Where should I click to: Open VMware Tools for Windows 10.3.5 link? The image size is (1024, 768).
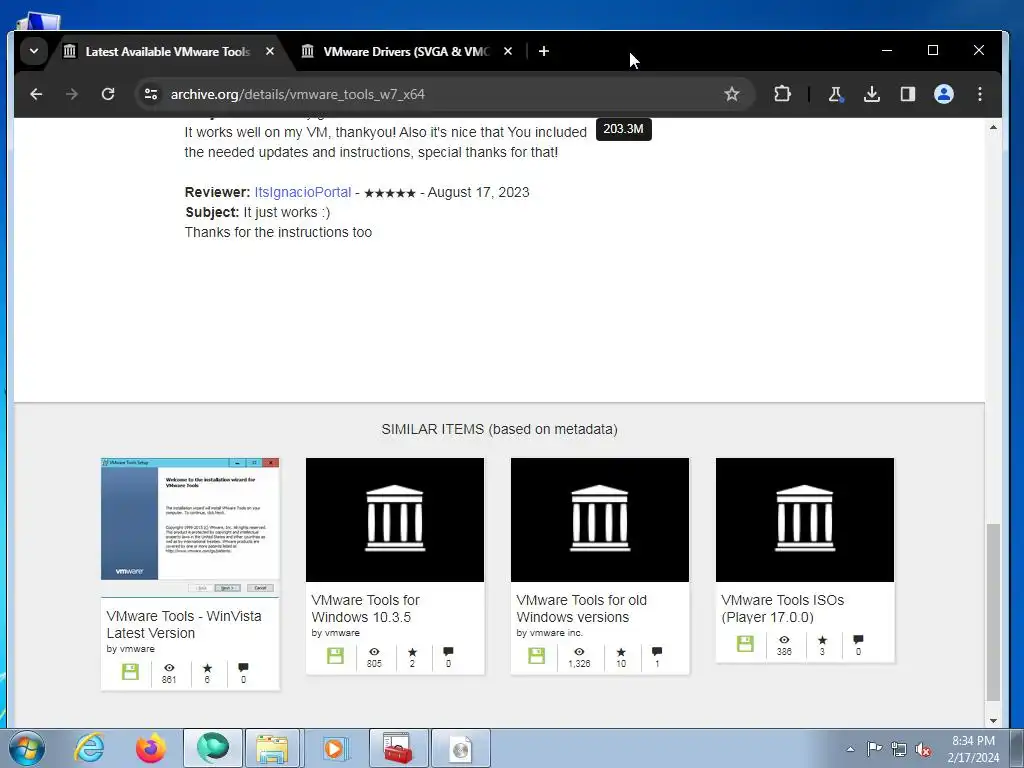point(365,609)
